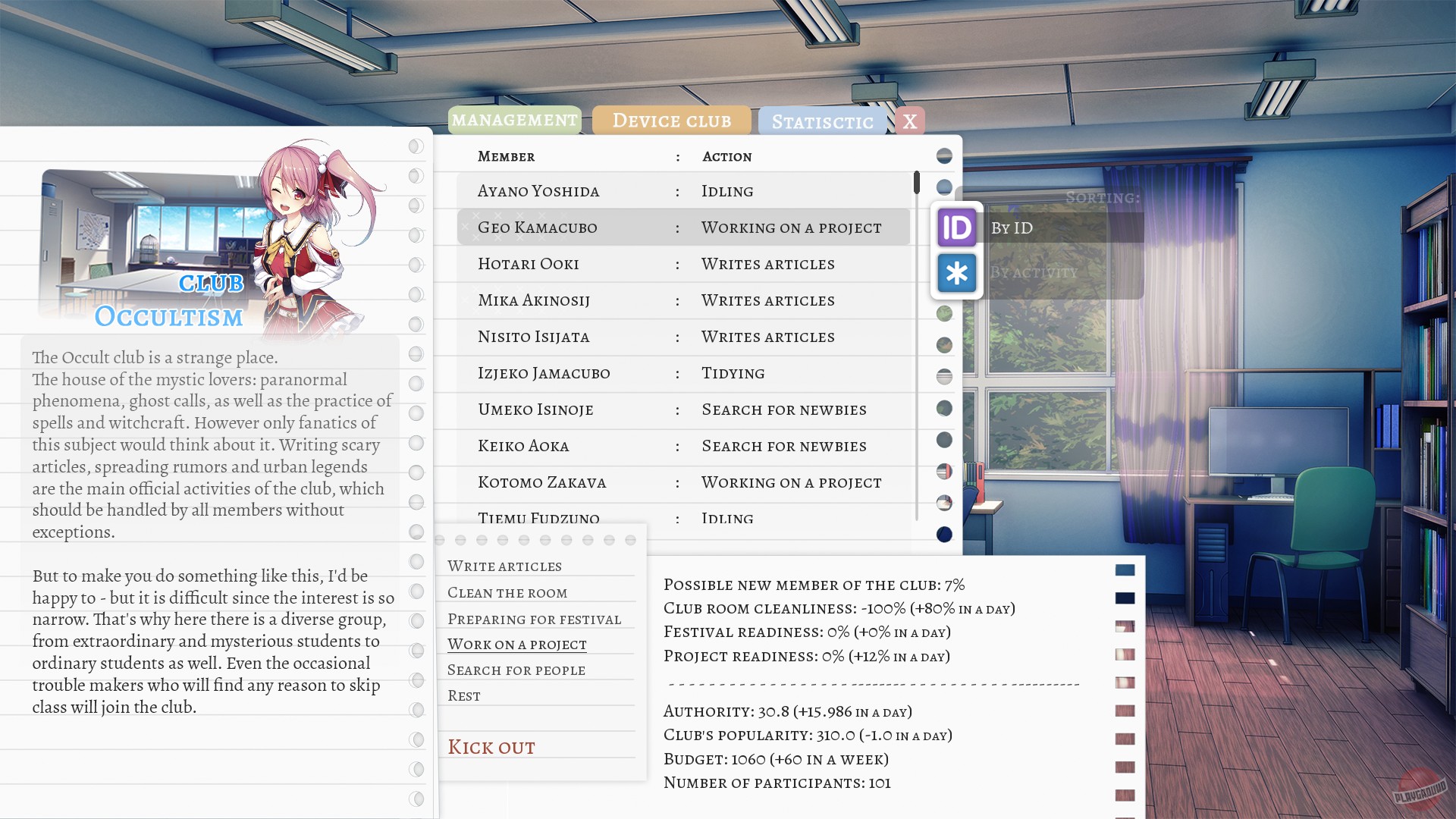The image size is (1456, 819).
Task: Close the club panel with X
Action: [x=910, y=121]
